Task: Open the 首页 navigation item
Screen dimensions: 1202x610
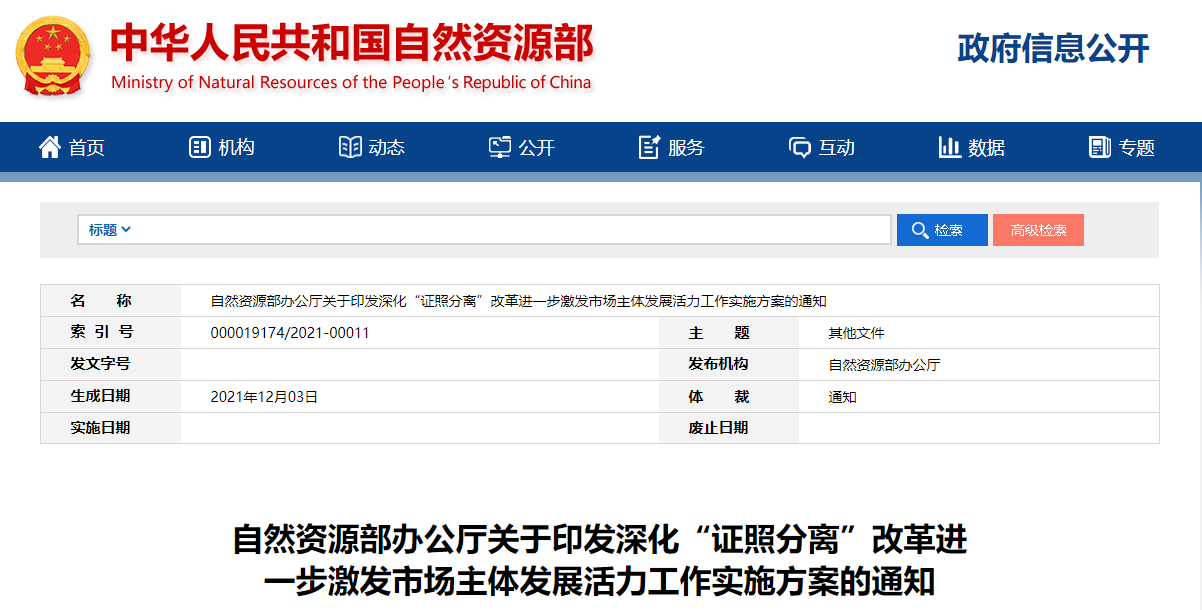Action: 72,148
